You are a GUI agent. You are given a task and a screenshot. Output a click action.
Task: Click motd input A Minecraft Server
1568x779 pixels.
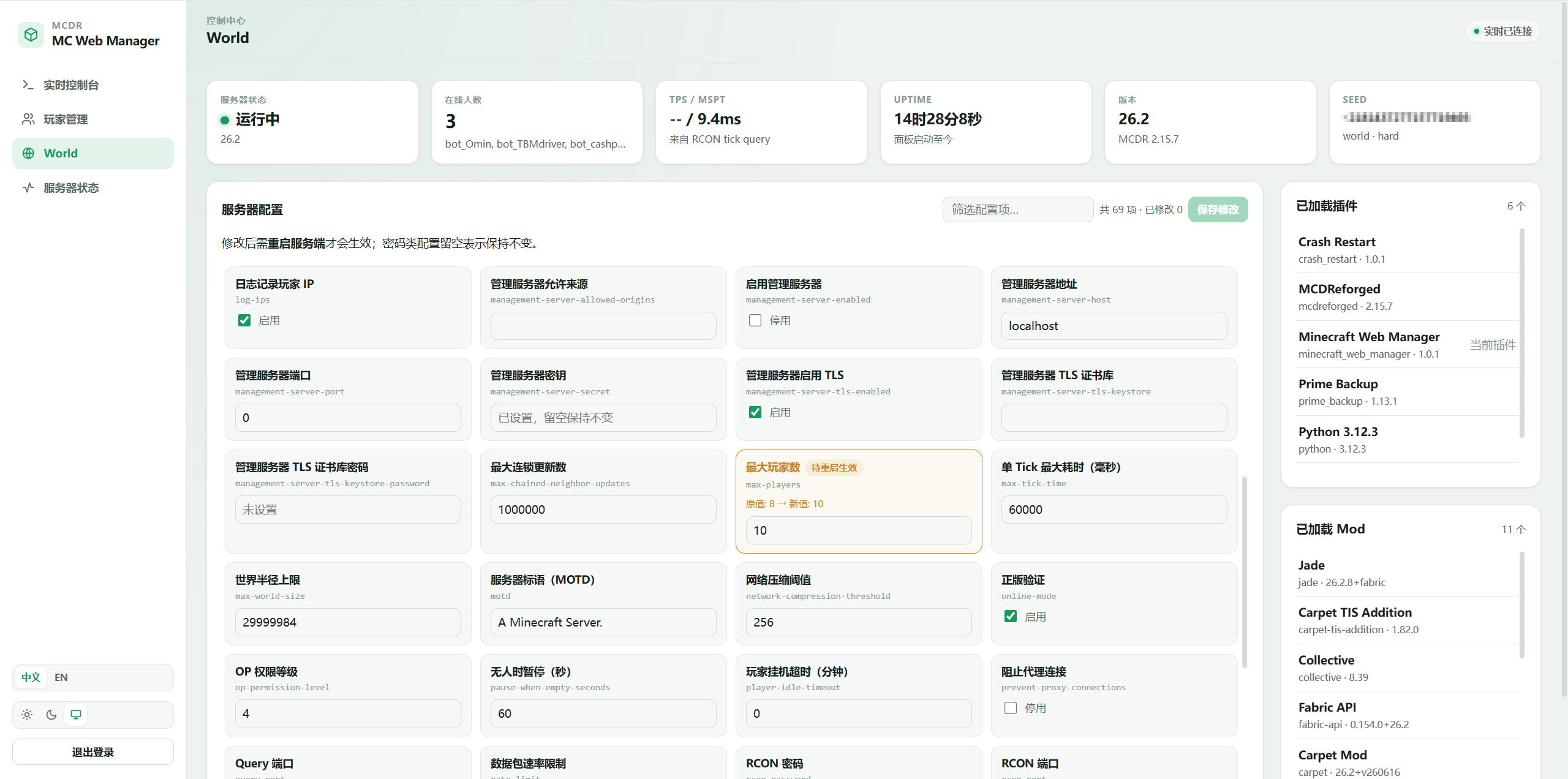[603, 622]
